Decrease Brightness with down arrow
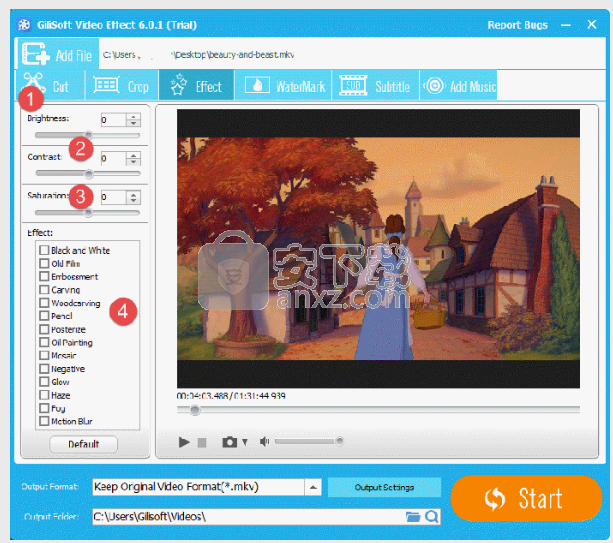613x543 pixels. [x=134, y=123]
